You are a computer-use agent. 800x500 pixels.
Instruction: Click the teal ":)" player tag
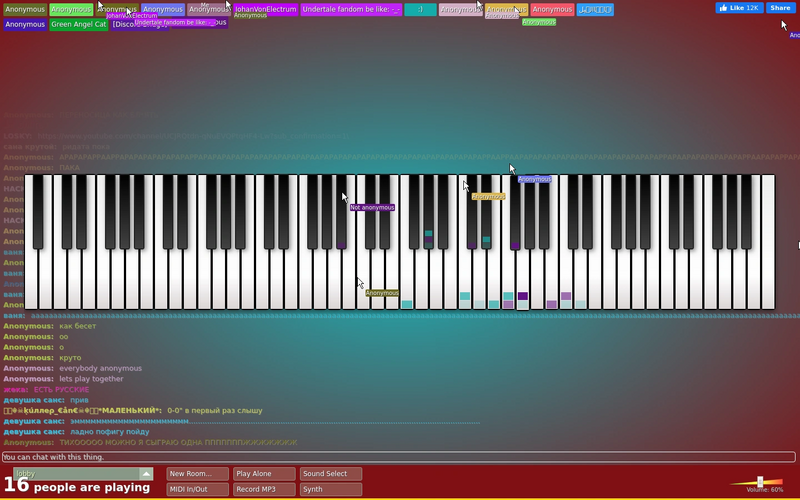click(x=420, y=9)
